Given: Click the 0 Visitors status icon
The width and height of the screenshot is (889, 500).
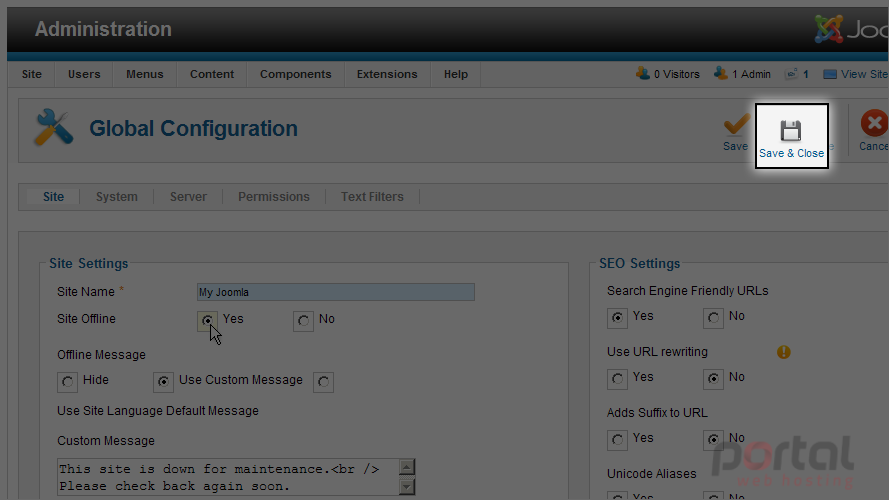Looking at the screenshot, I should tap(643, 74).
